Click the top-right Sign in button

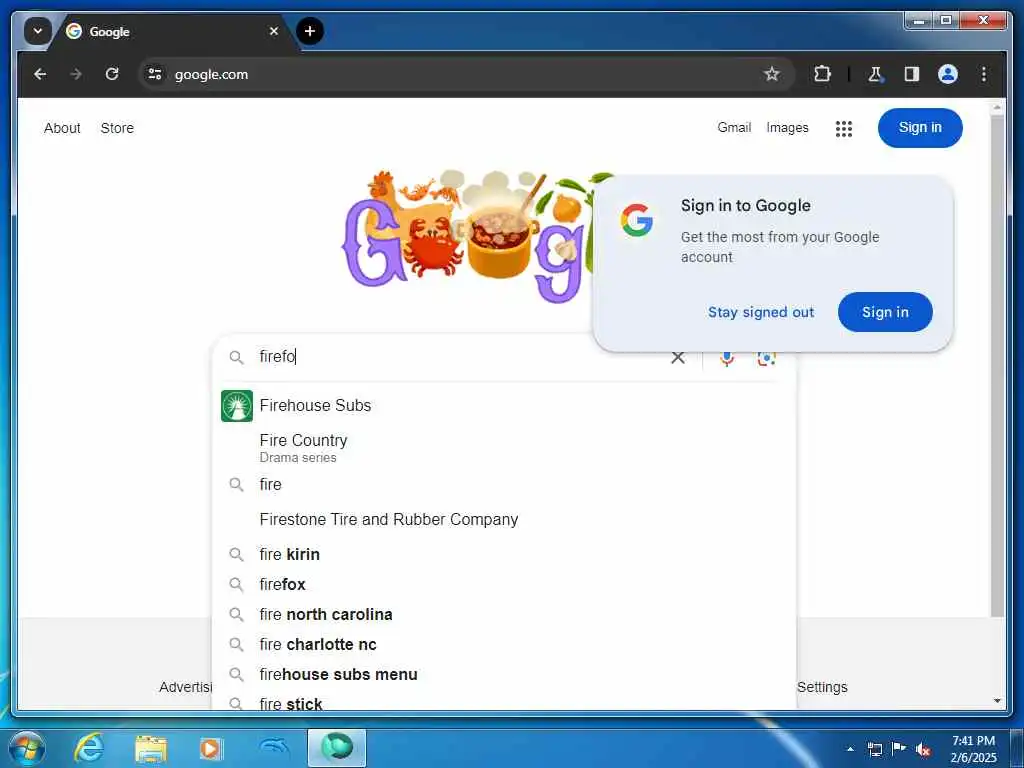tap(920, 127)
